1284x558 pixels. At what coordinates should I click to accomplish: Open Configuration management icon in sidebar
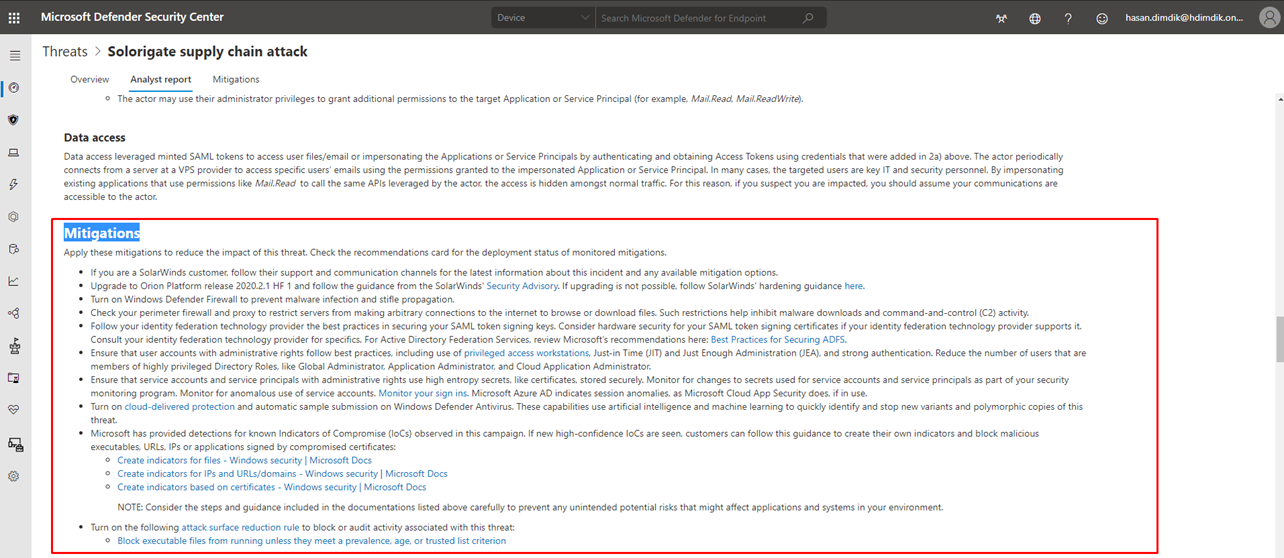coord(14,444)
